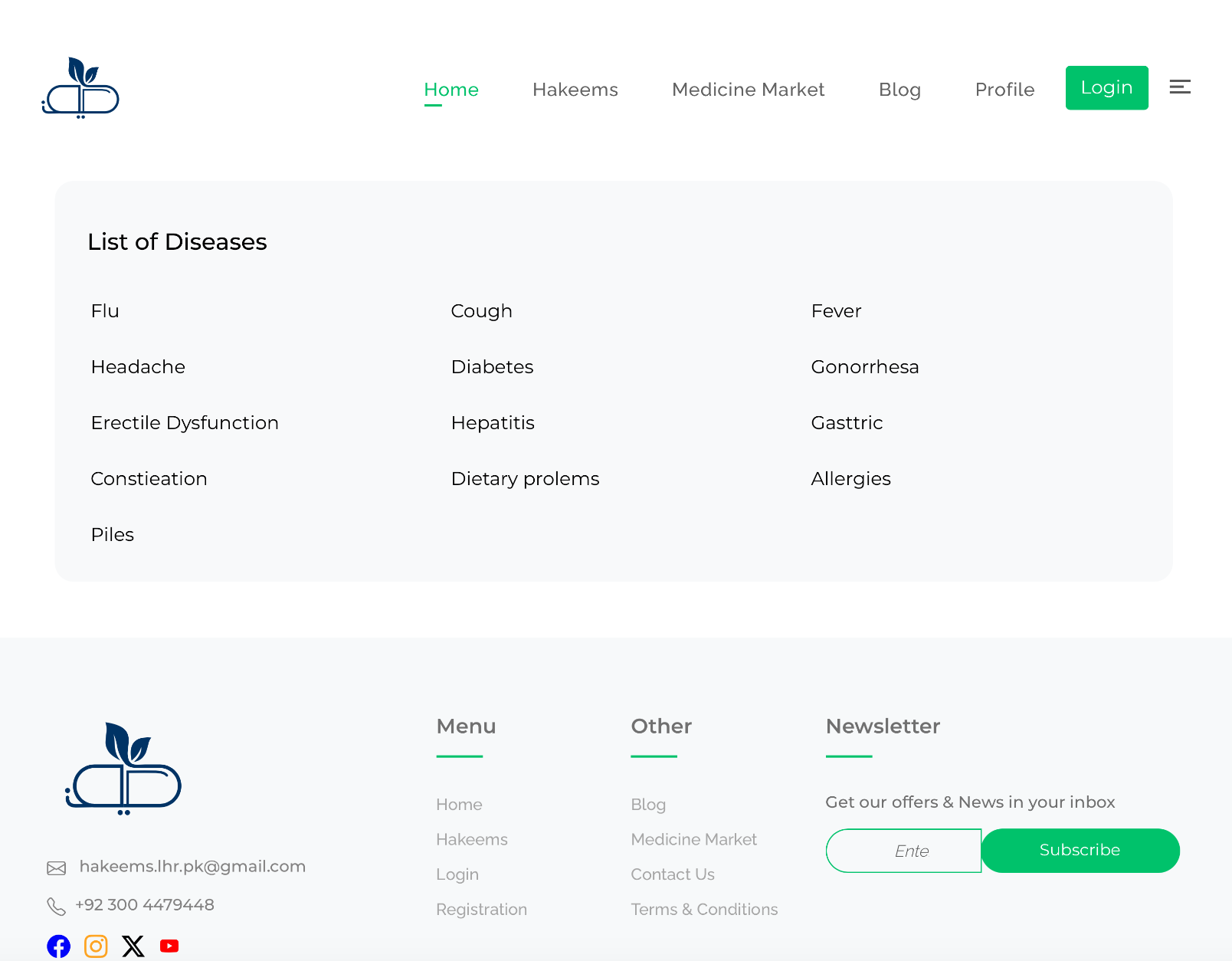Focus the newsletter email input field
Image resolution: width=1232 pixels, height=961 pixels.
(903, 851)
